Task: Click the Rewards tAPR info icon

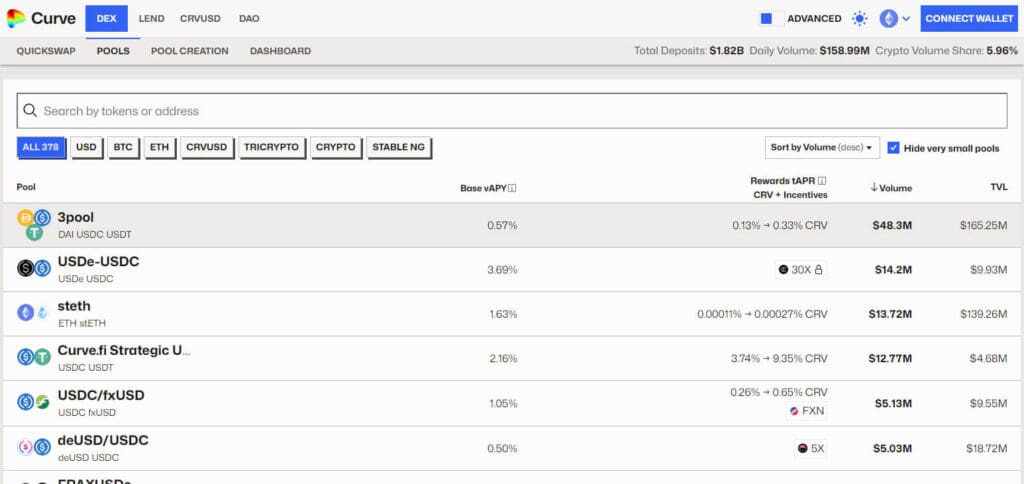Action: point(823,181)
